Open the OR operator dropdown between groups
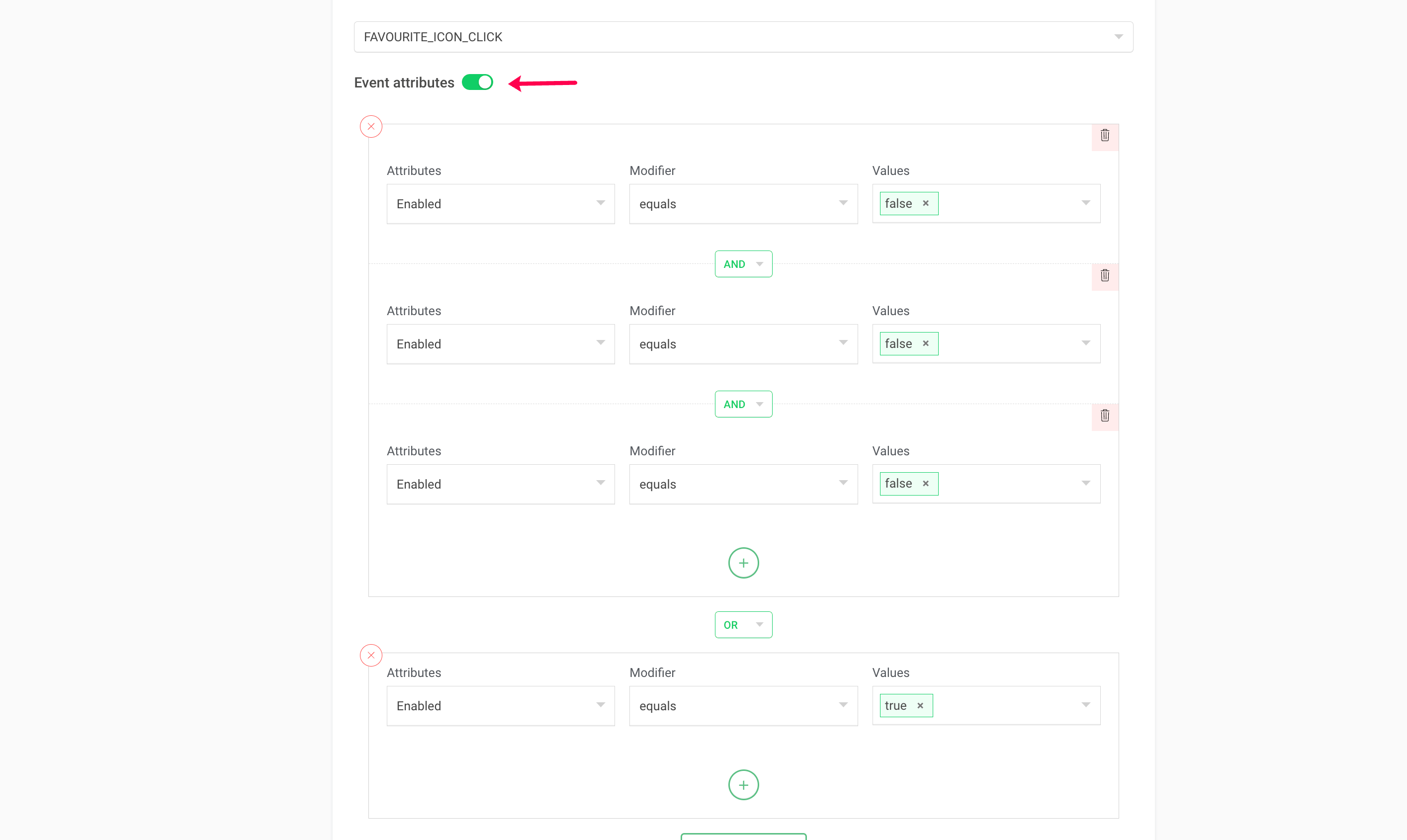1407x840 pixels. point(743,625)
